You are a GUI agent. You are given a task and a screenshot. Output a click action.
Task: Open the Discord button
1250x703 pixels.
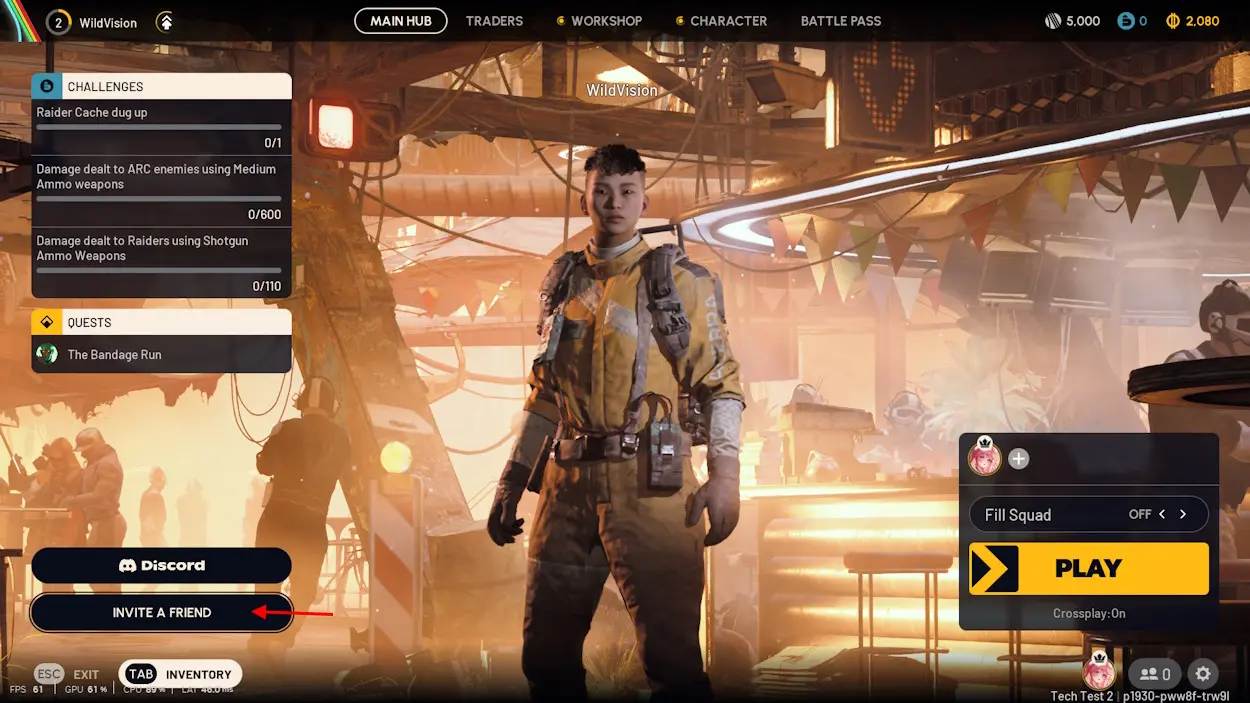161,566
